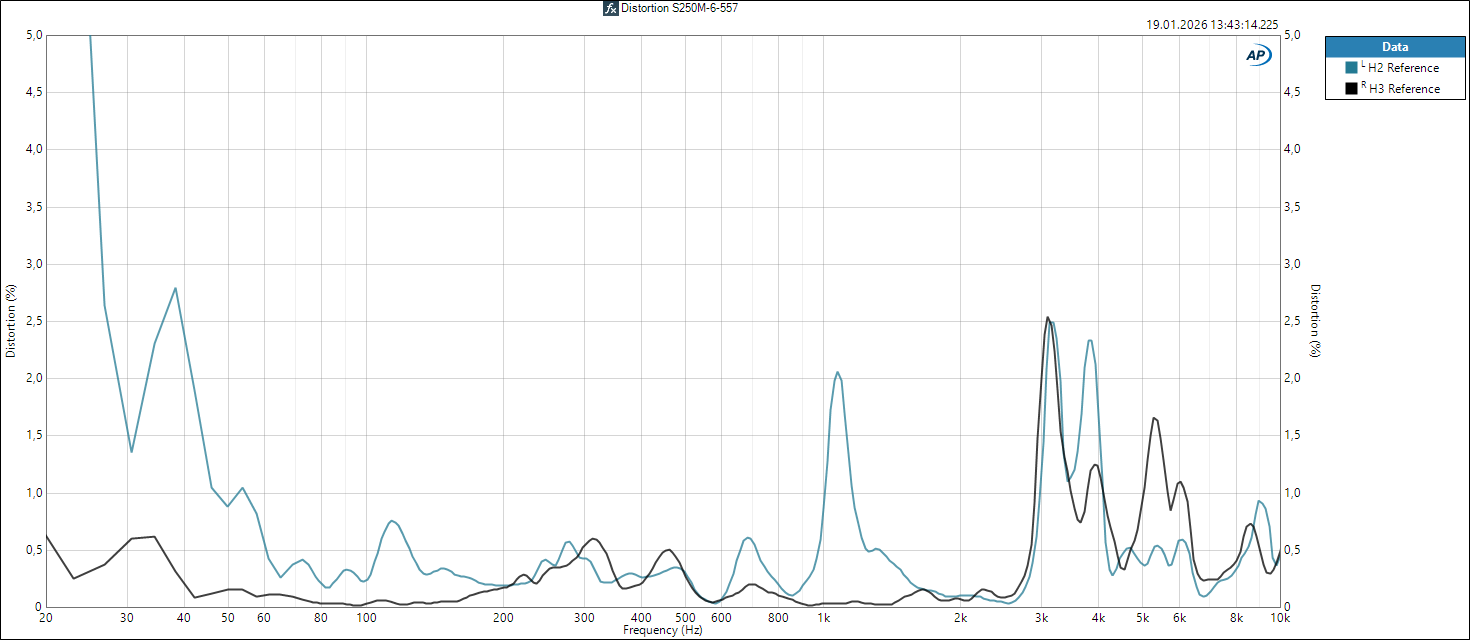Image resolution: width=1470 pixels, height=640 pixels.
Task: Click the H3 Reference legend label
Action: tap(1404, 89)
